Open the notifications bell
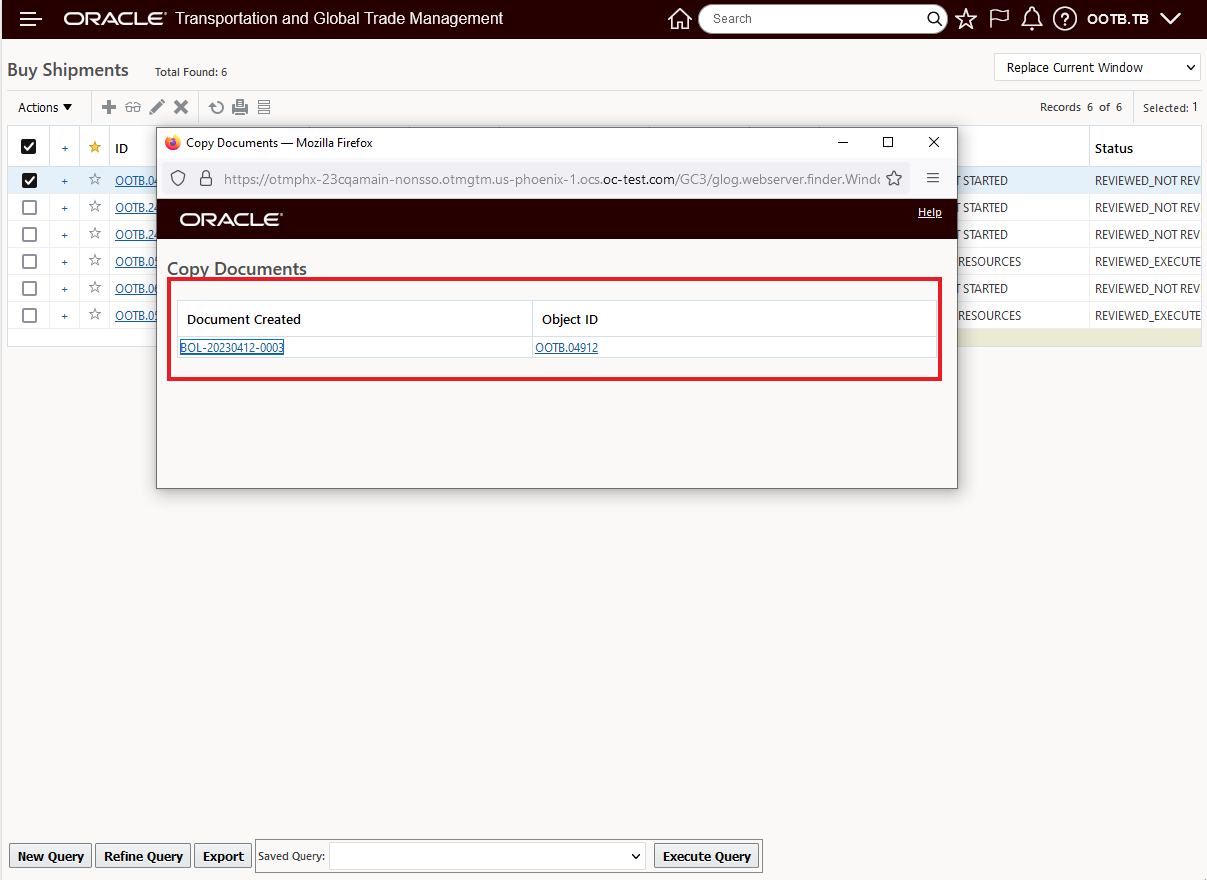Viewport: 1207px width, 880px height. 1032,19
